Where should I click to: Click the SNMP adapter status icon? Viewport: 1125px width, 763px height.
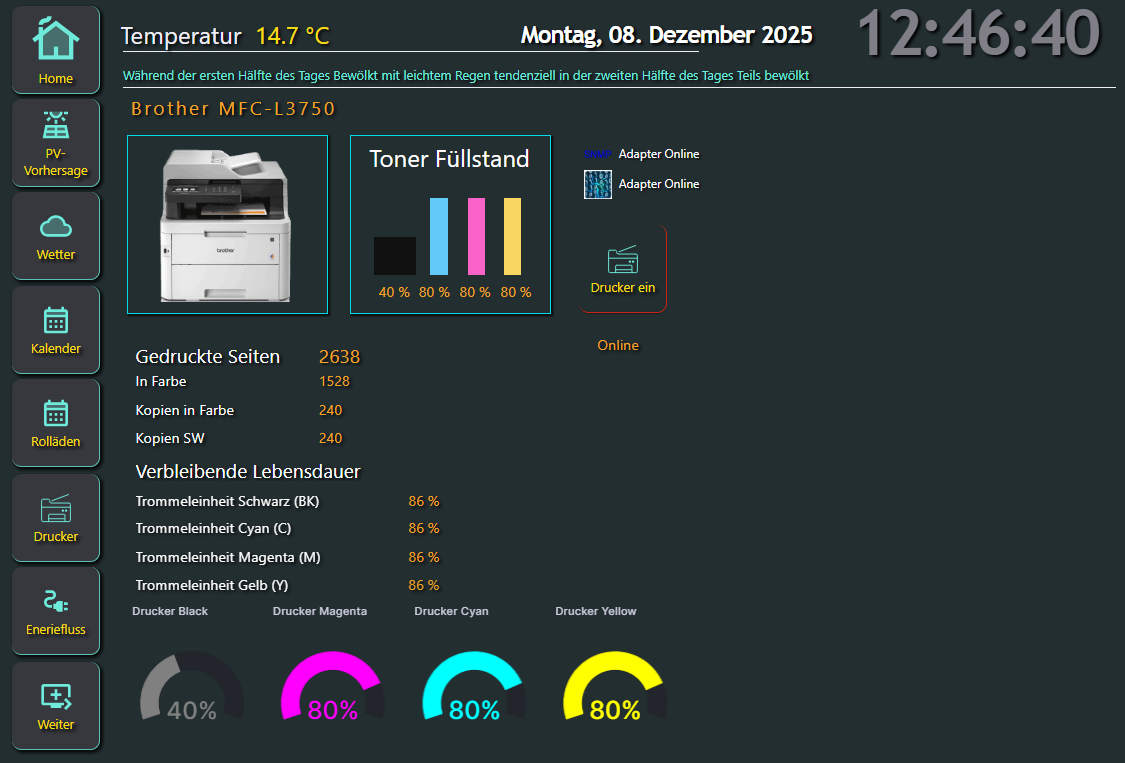pyautogui.click(x=597, y=154)
